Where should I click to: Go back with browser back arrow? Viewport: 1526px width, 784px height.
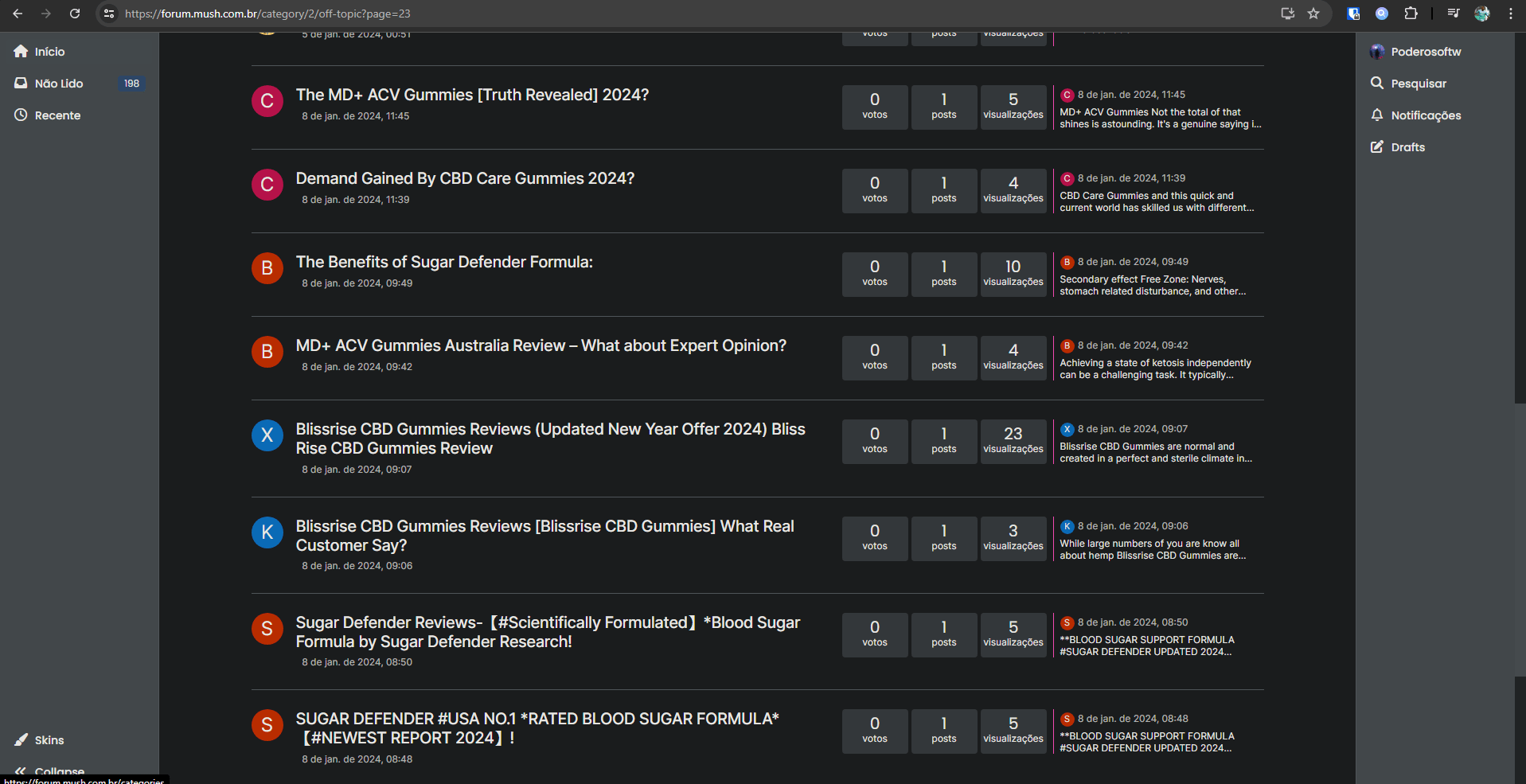coord(18,14)
